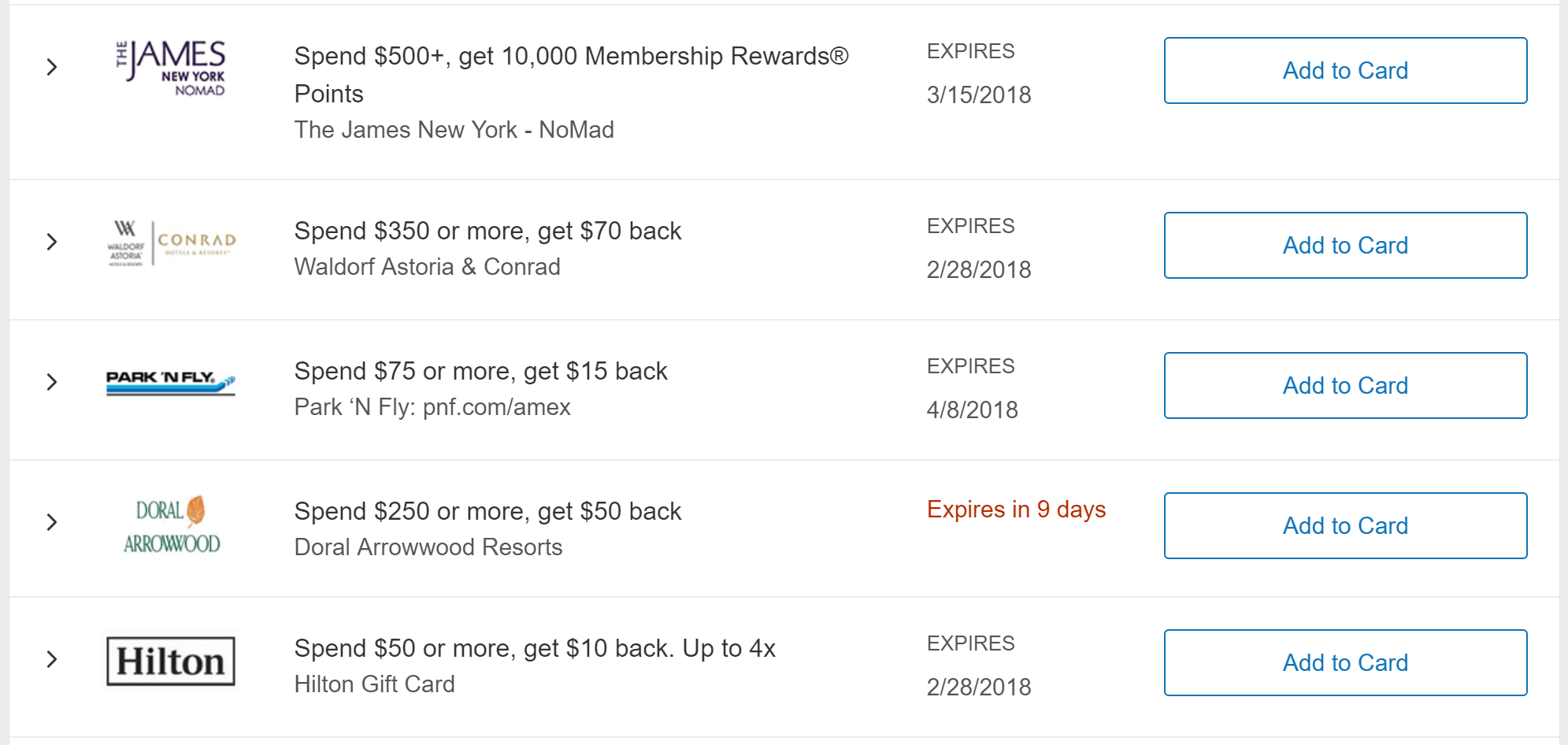The height and width of the screenshot is (745, 1568).
Task: Add Park 'N Fly offer to card
Action: pyautogui.click(x=1345, y=386)
